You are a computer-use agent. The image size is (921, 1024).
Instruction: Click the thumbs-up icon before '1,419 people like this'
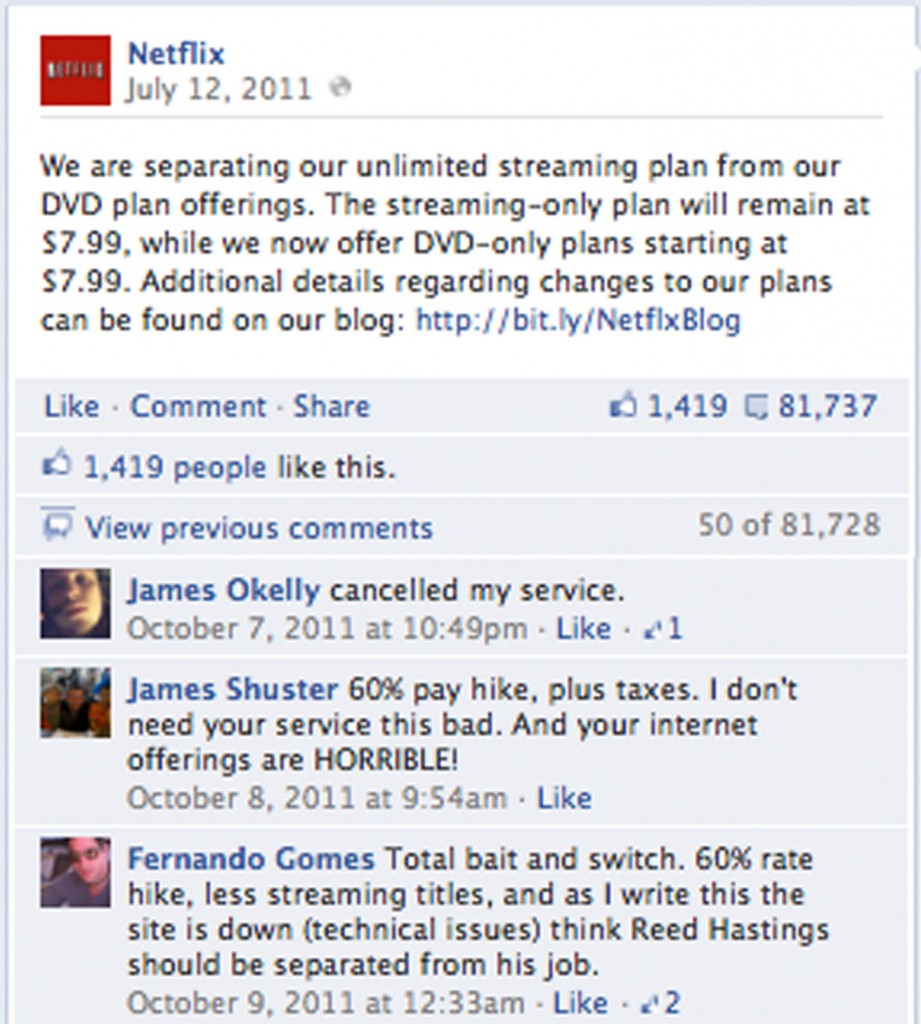coord(56,463)
